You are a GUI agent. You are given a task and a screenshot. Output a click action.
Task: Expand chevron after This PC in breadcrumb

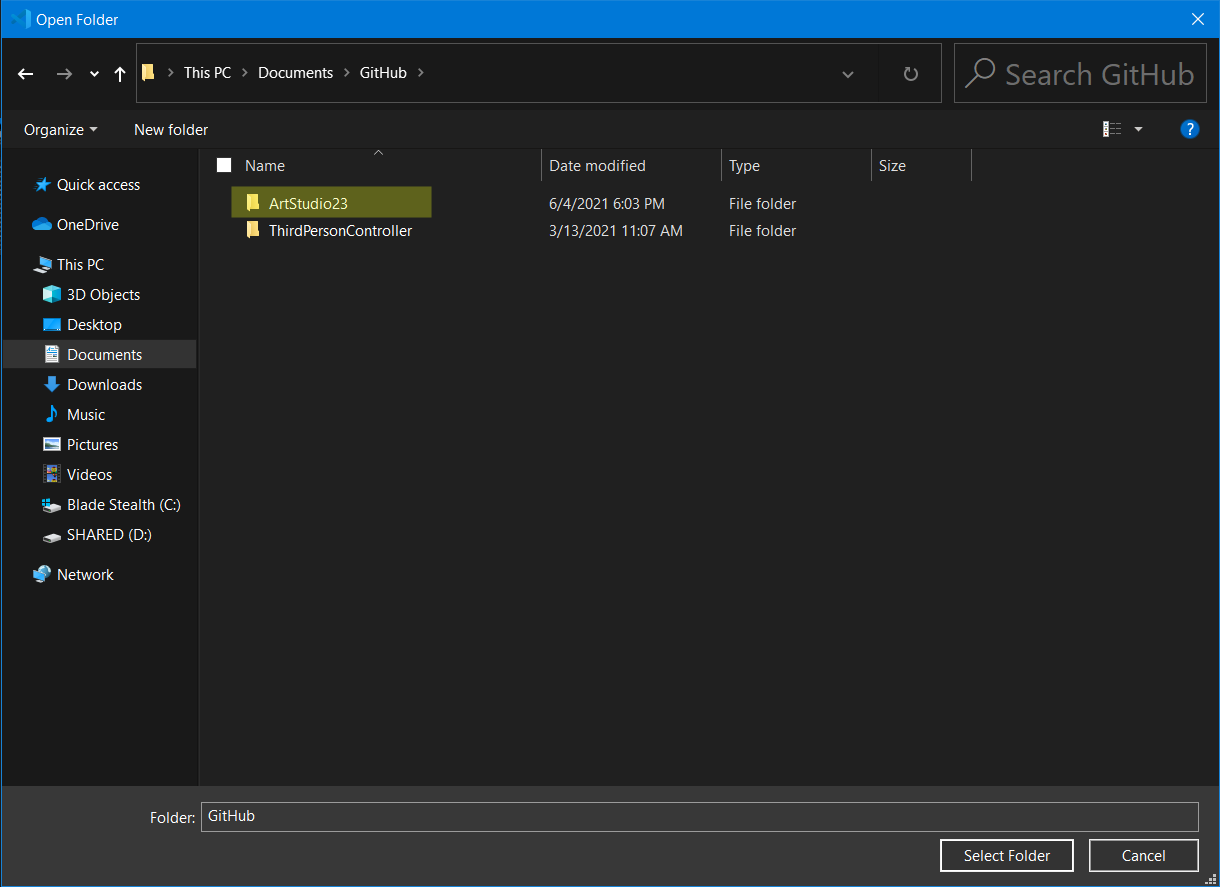[x=244, y=72]
